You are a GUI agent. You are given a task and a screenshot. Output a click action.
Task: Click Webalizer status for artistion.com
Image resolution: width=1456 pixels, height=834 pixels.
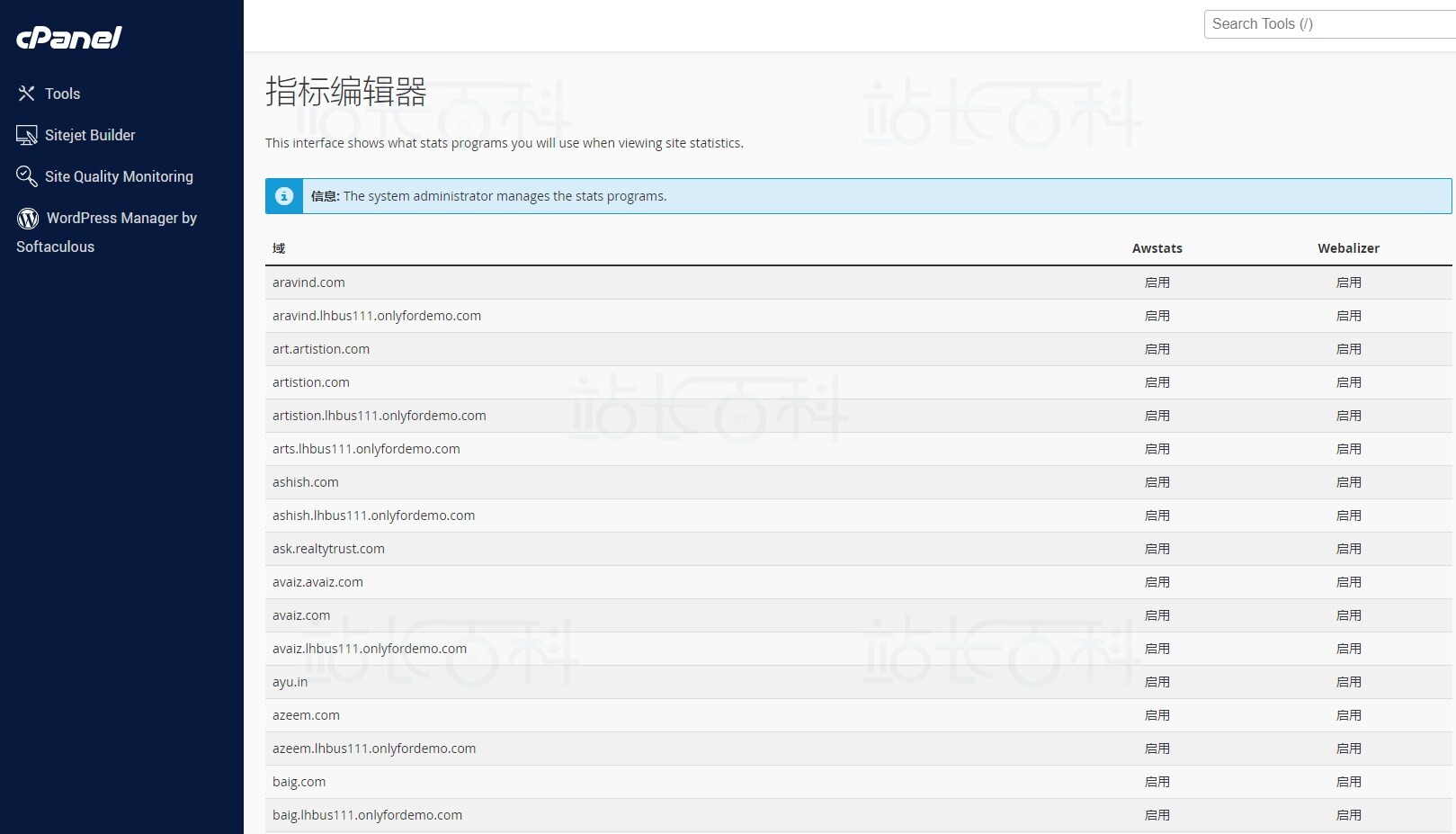coord(1349,382)
